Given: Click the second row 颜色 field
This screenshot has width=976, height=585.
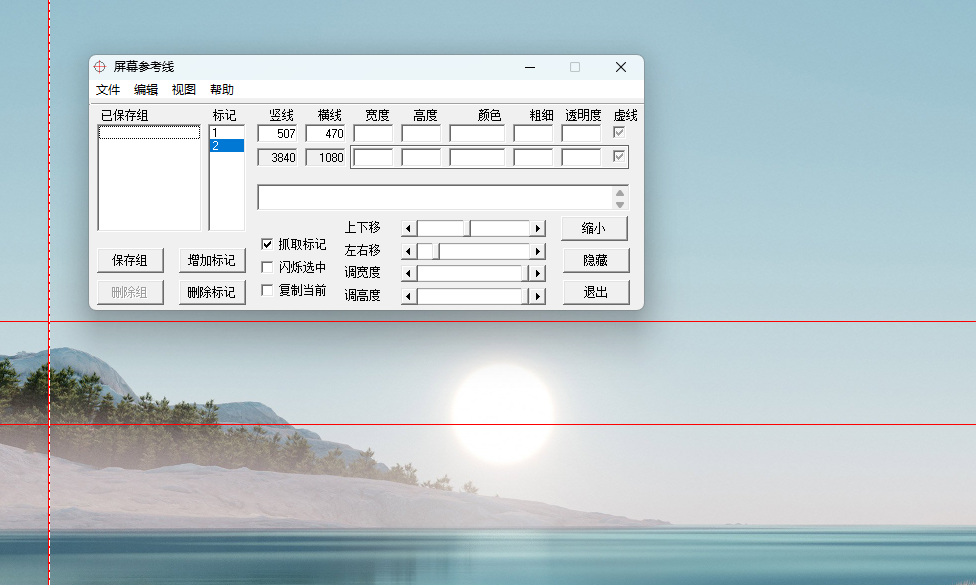Looking at the screenshot, I should click(477, 157).
